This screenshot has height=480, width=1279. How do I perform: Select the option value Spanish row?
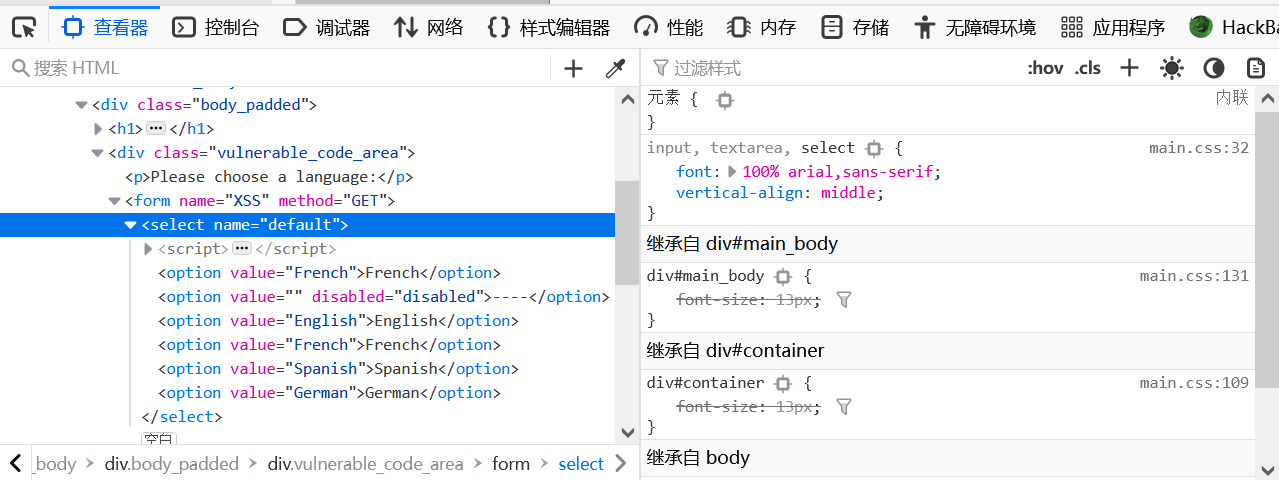coord(338,369)
